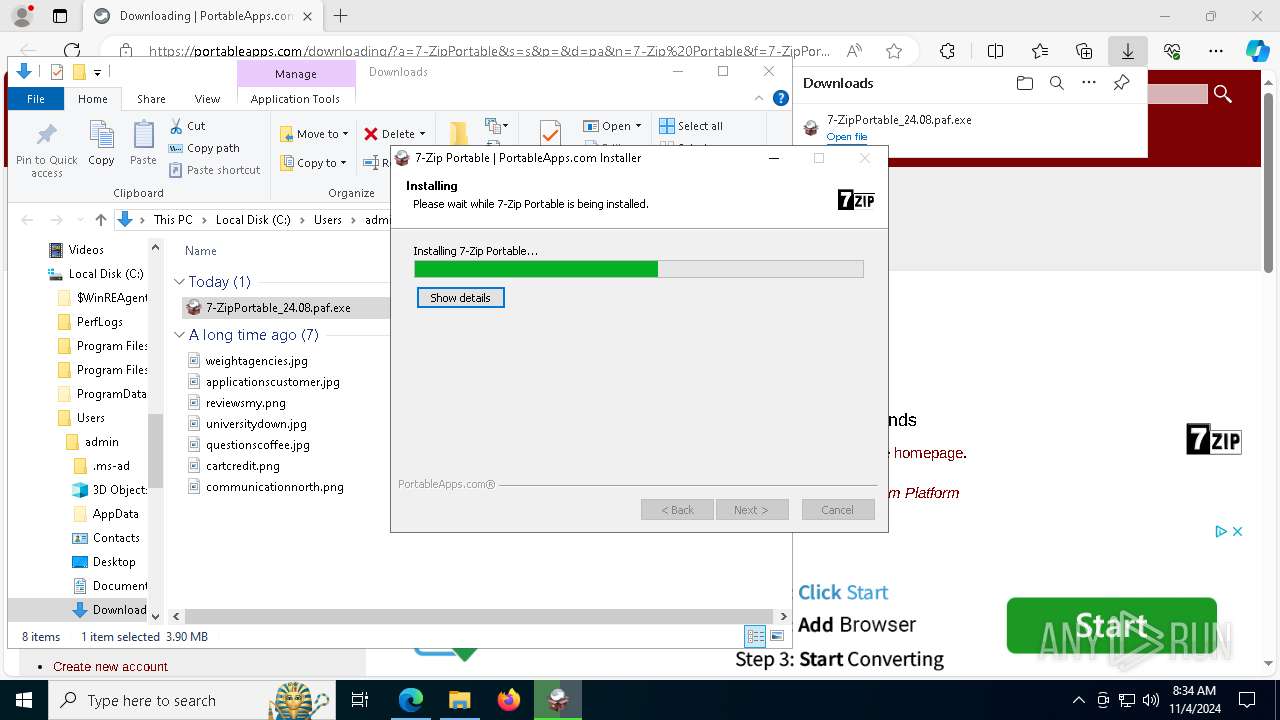Open the ribbon Open dropdown

612,126
